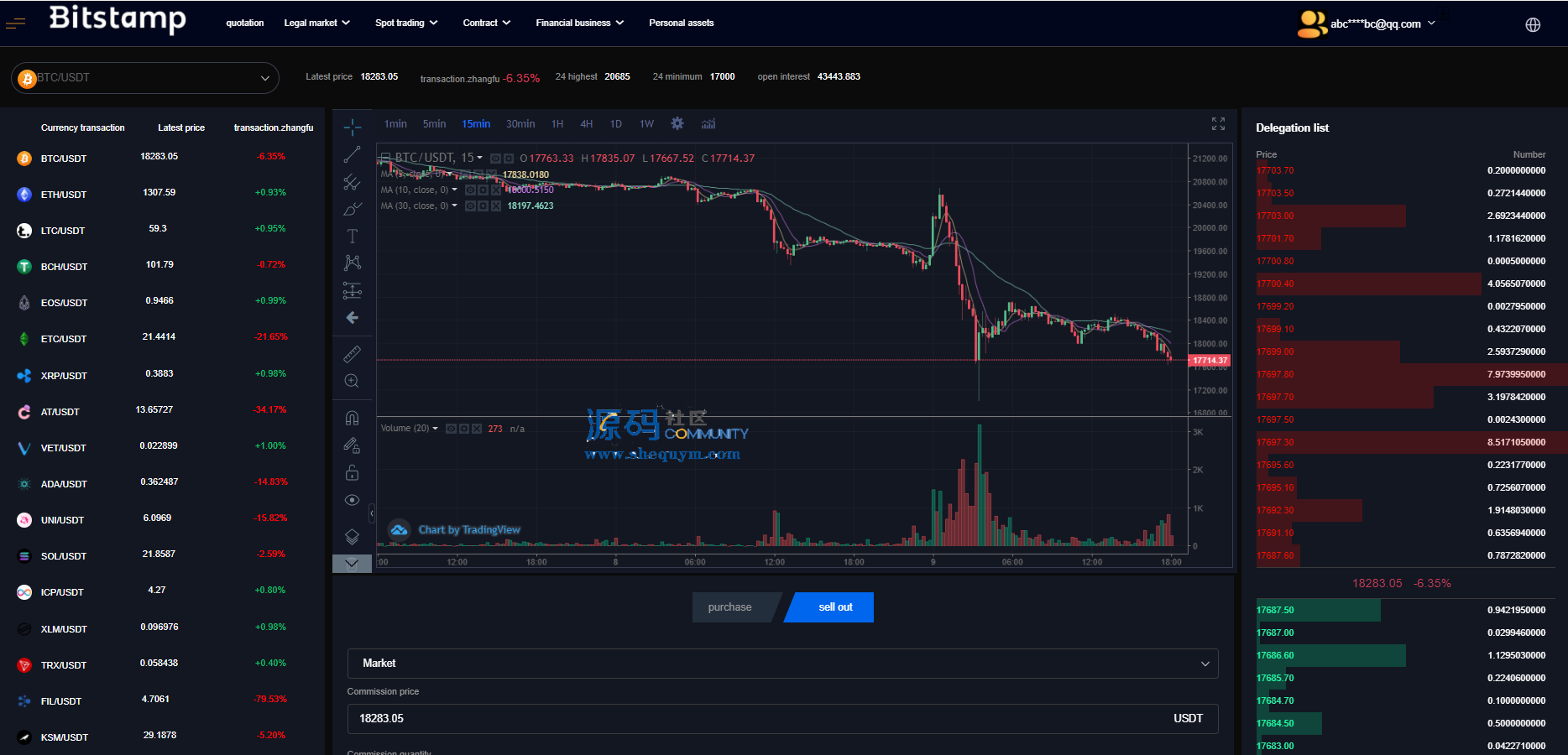Screen dimensions: 1568x755
Task: Expand the MA (10, close, 0) dropdown arrow
Action: click(454, 190)
